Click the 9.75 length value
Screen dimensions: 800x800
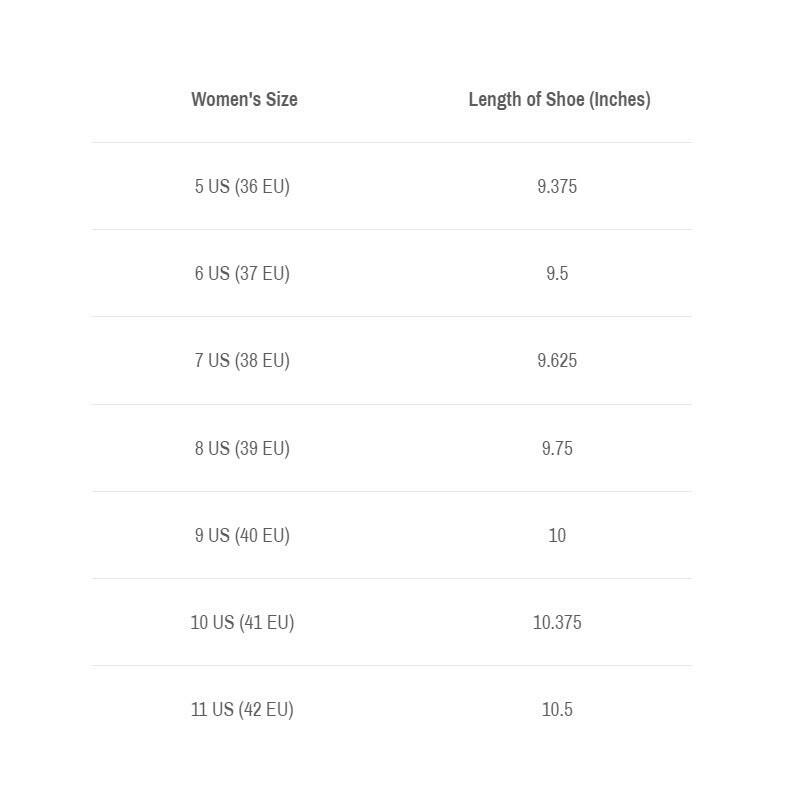click(557, 448)
